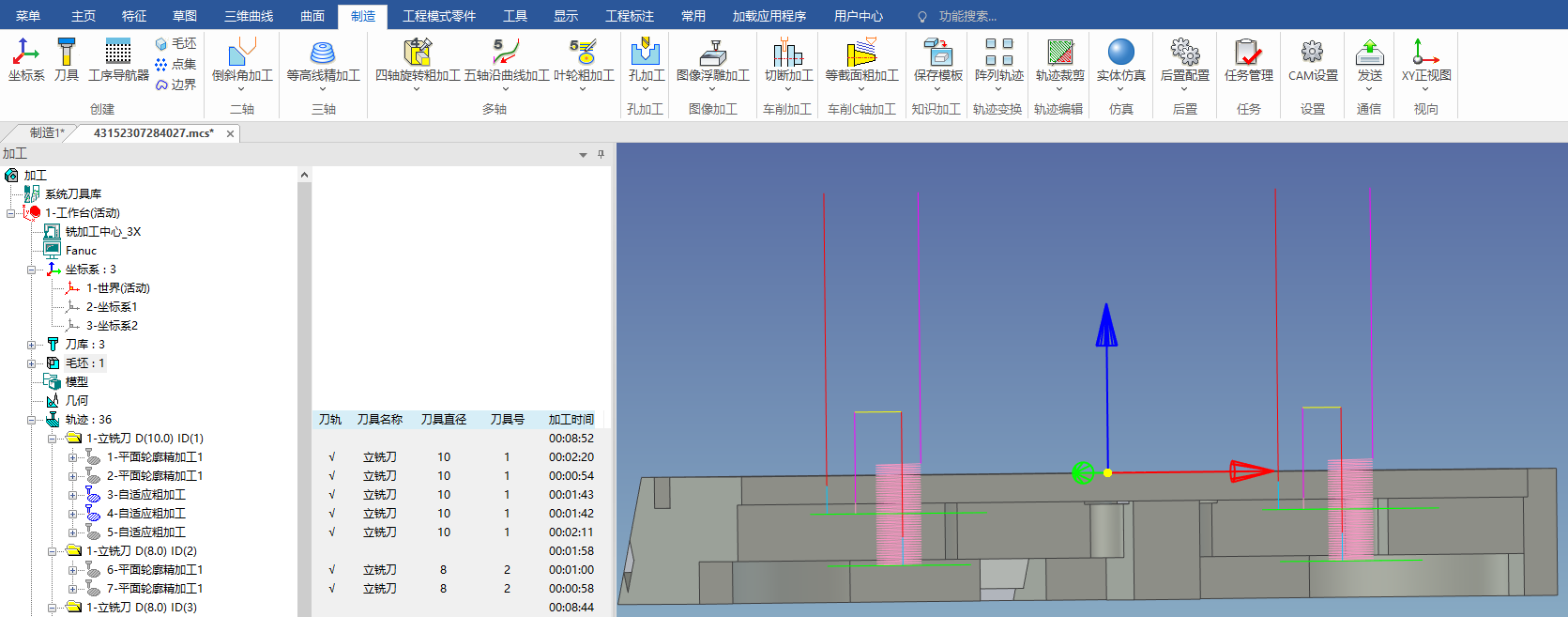The height and width of the screenshot is (617, 1568).
Task: Collapse the 轨迹 : 36 tree node
Action: pos(32,420)
